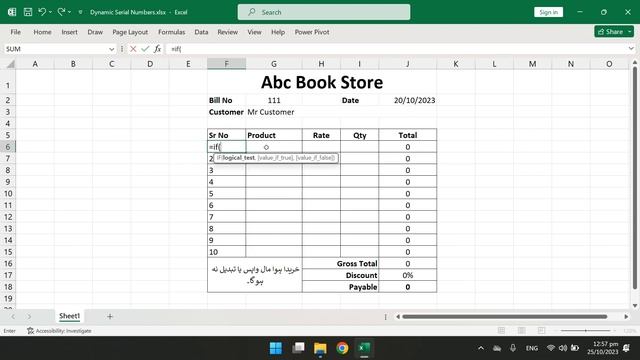640x360 pixels.
Task: Confirm formula with the checkmark icon
Action: (x=145, y=49)
